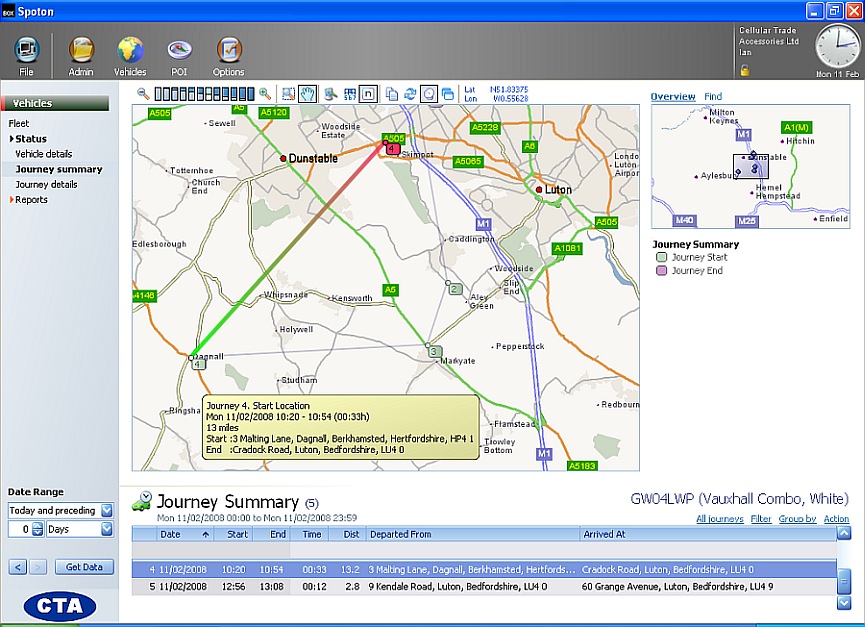Select the 12:56 Kendale Road journey row

pyautogui.click(x=480, y=586)
